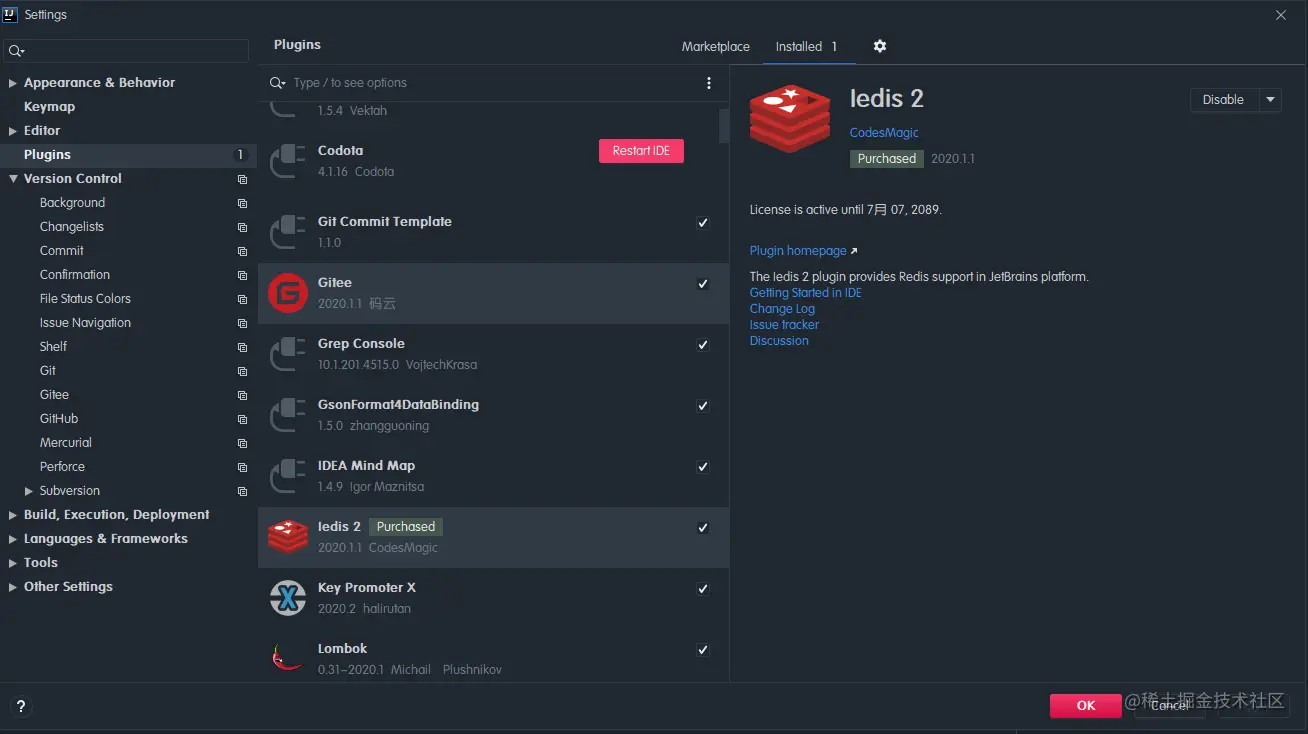
Task: Switch to the Marketplace tab
Action: [x=716, y=47]
